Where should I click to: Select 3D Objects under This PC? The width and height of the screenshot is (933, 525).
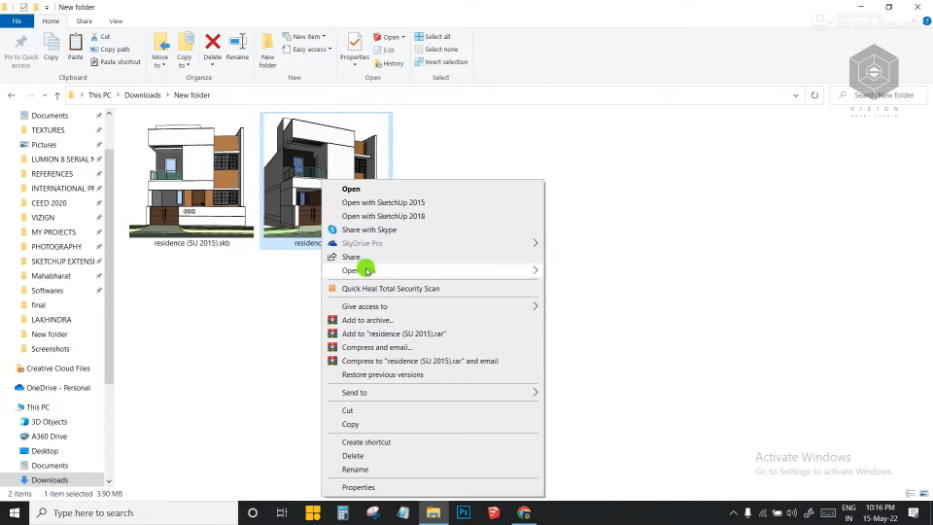(49, 421)
